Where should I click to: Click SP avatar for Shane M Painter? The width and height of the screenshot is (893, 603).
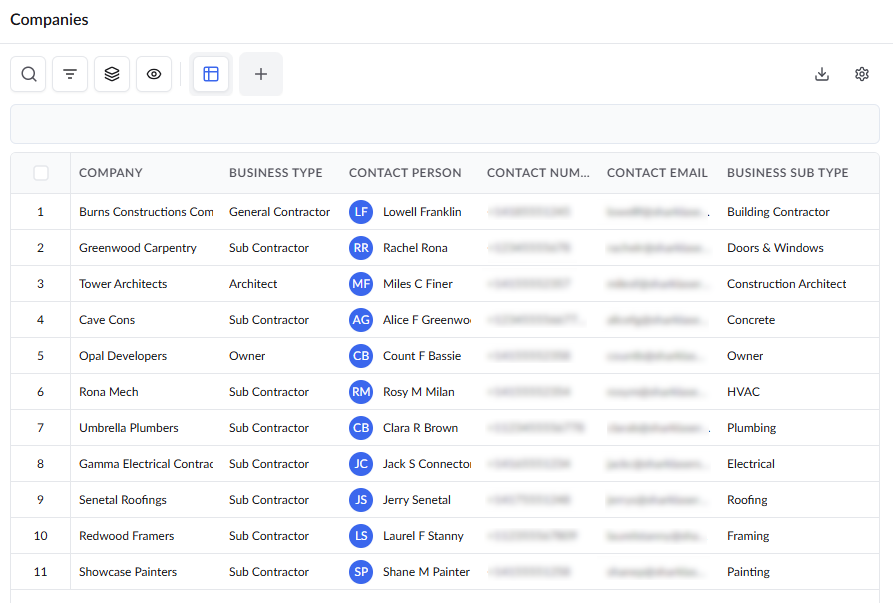(361, 572)
